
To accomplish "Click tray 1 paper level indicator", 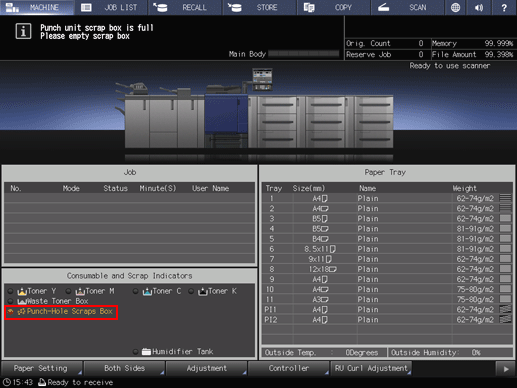I will coord(505,198).
